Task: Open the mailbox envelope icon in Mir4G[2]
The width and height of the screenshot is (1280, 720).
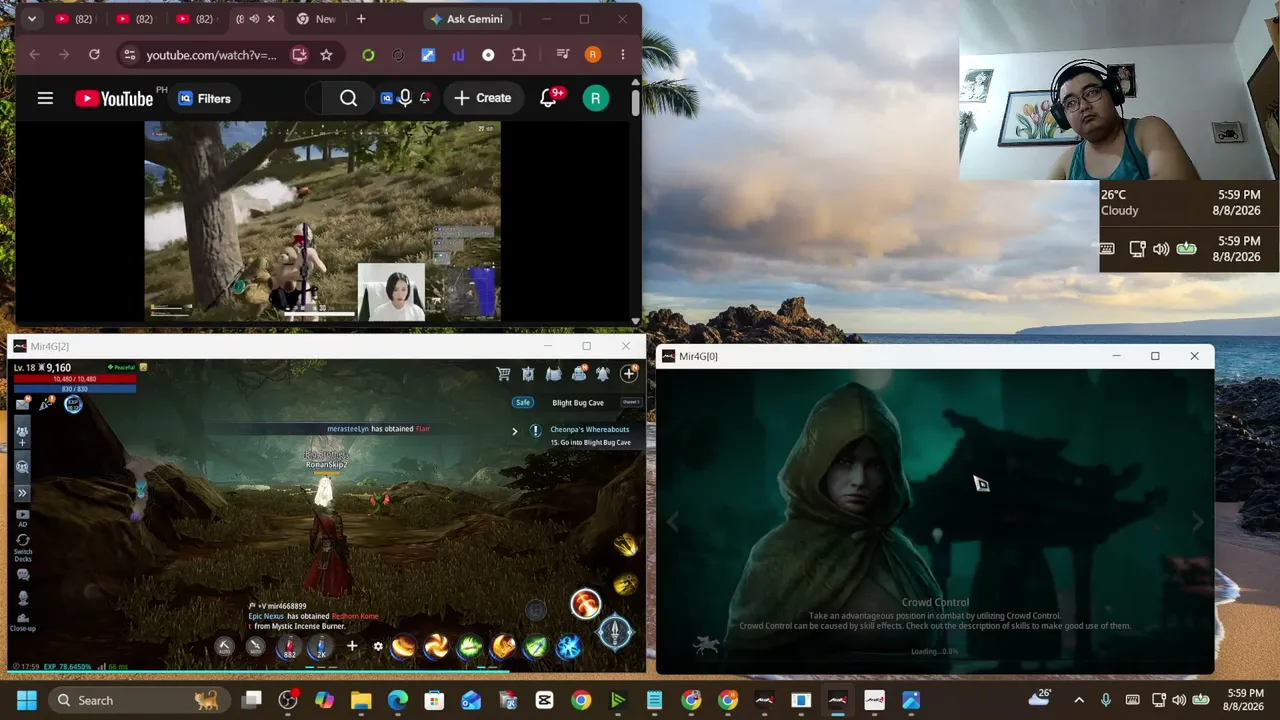Action: pos(22,404)
